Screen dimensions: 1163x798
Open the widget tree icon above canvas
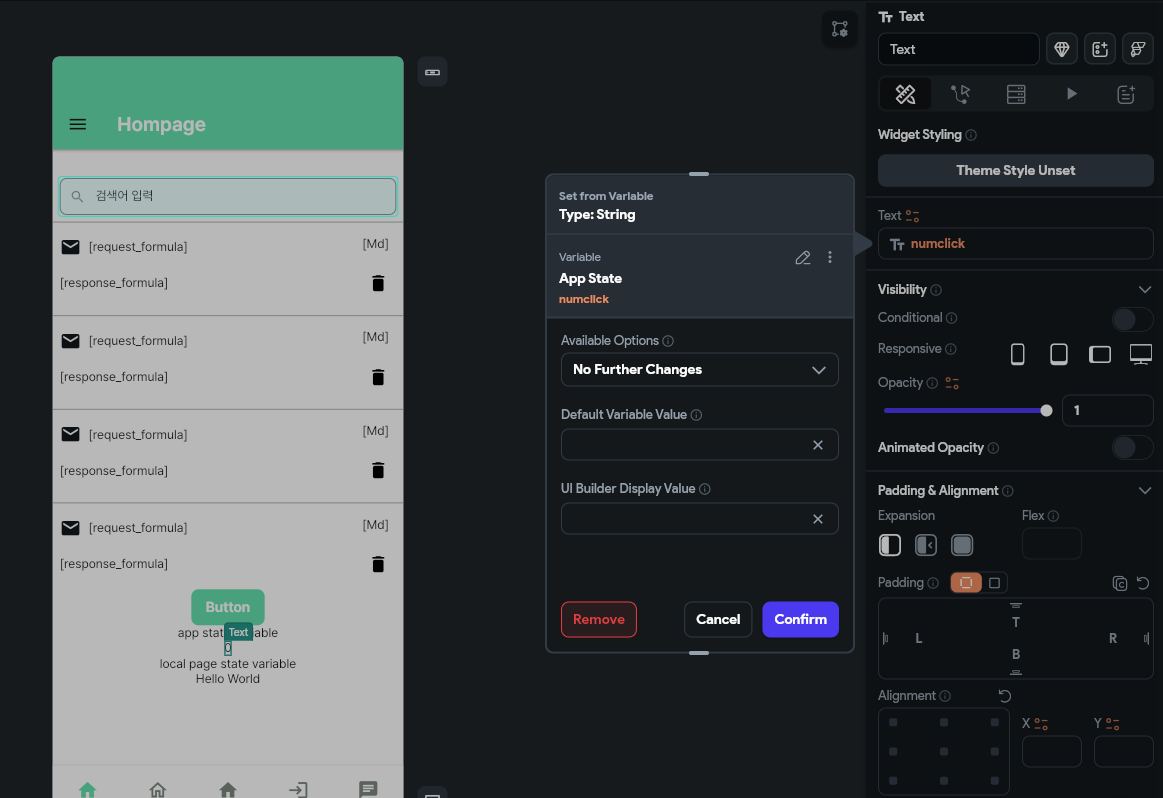(840, 29)
